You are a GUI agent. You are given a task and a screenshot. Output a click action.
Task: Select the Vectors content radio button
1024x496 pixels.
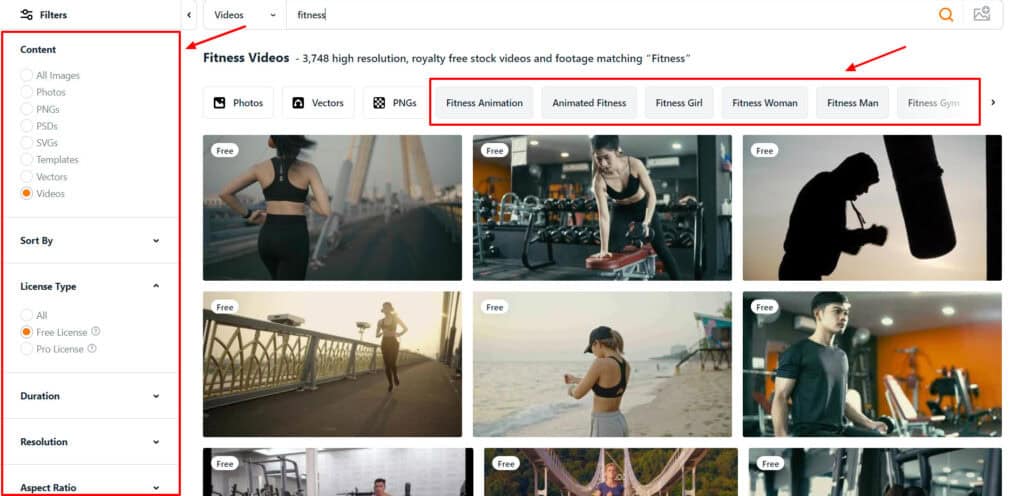(26, 176)
